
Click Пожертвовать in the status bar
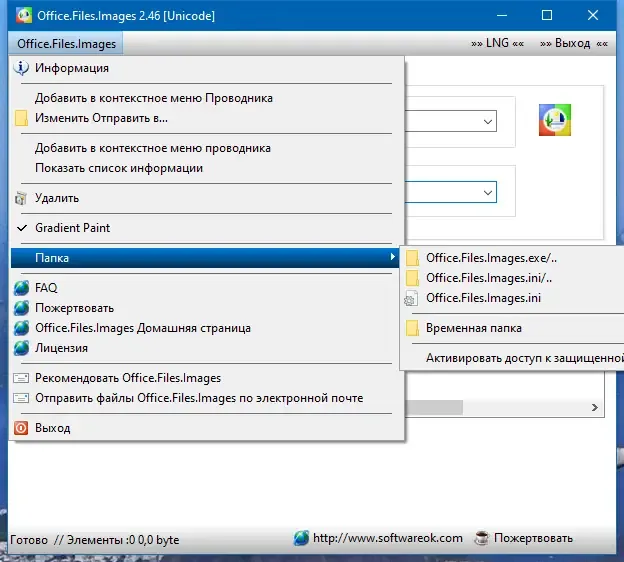[x=533, y=538]
